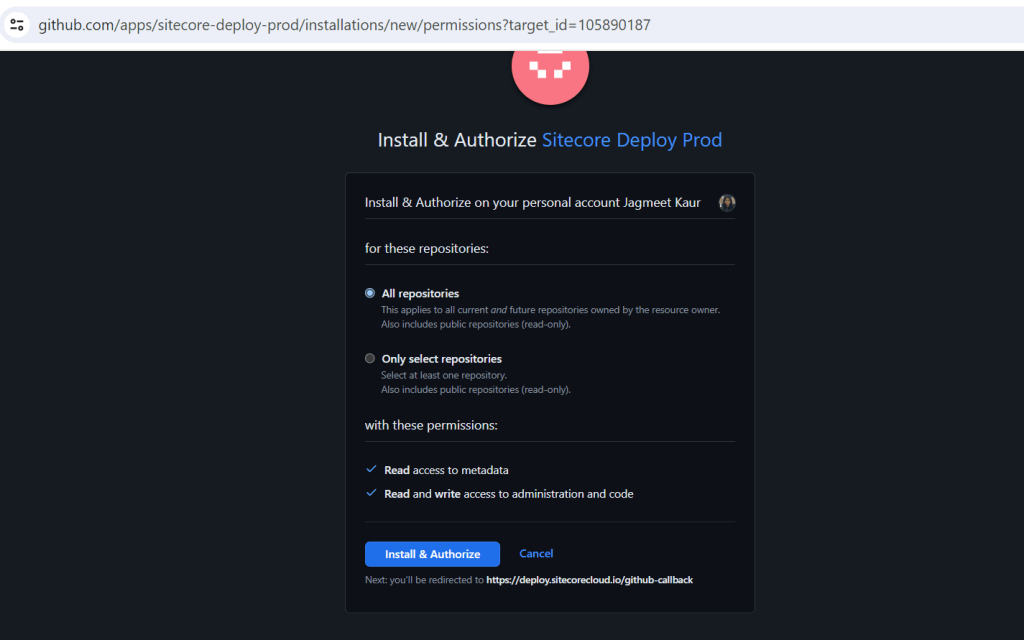The width and height of the screenshot is (1024, 640).
Task: Click the "with these permissions:" section heading
Action: point(431,425)
